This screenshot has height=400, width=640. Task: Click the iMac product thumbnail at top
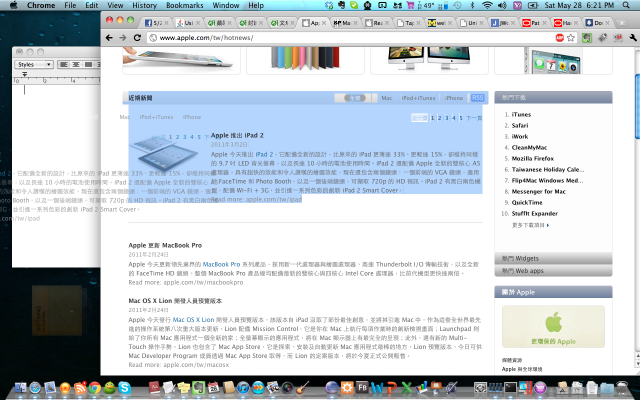tap(429, 58)
